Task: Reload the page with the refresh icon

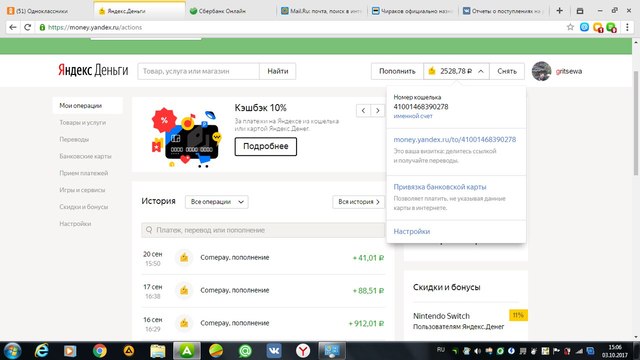Action: (27, 27)
